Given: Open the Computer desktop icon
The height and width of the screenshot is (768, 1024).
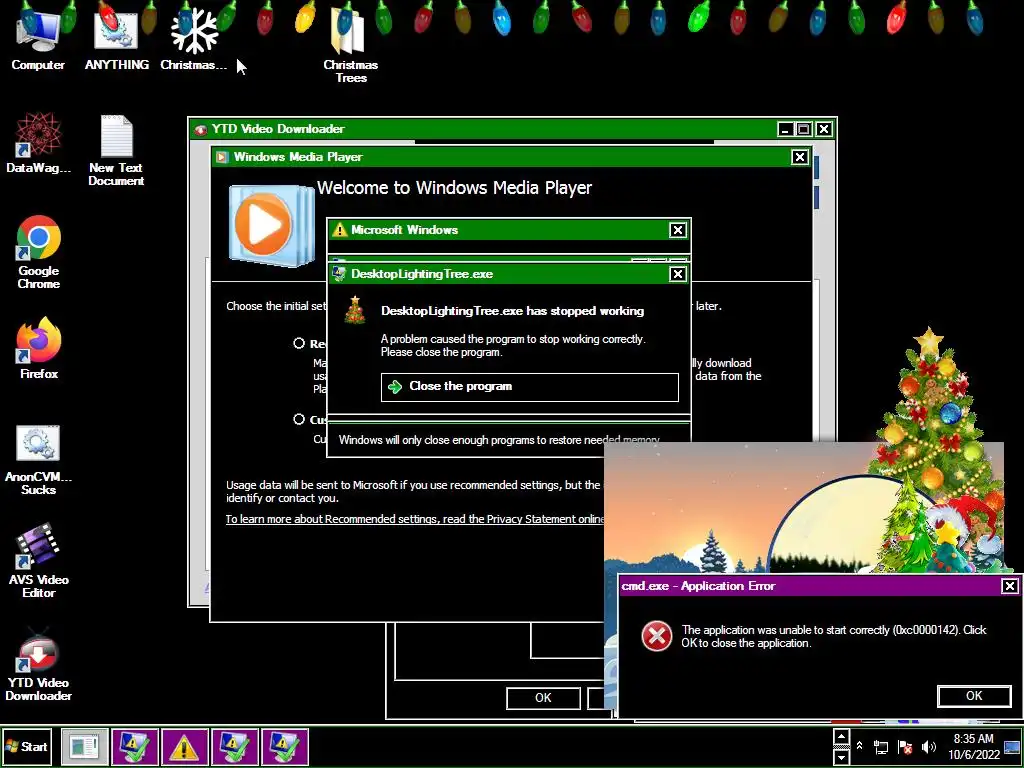Looking at the screenshot, I should (38, 39).
